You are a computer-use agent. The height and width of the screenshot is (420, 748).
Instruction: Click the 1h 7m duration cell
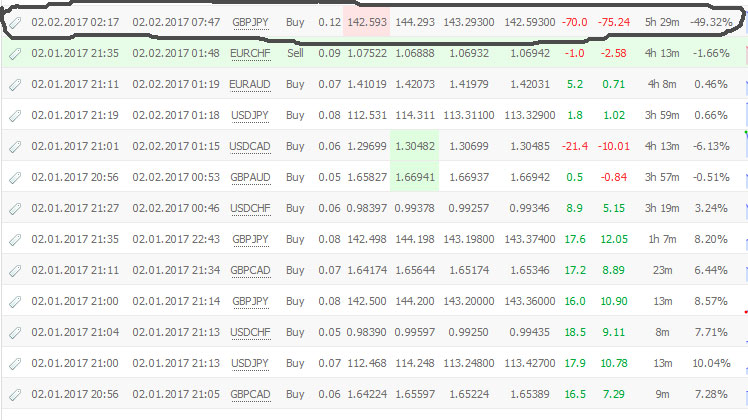(x=662, y=239)
